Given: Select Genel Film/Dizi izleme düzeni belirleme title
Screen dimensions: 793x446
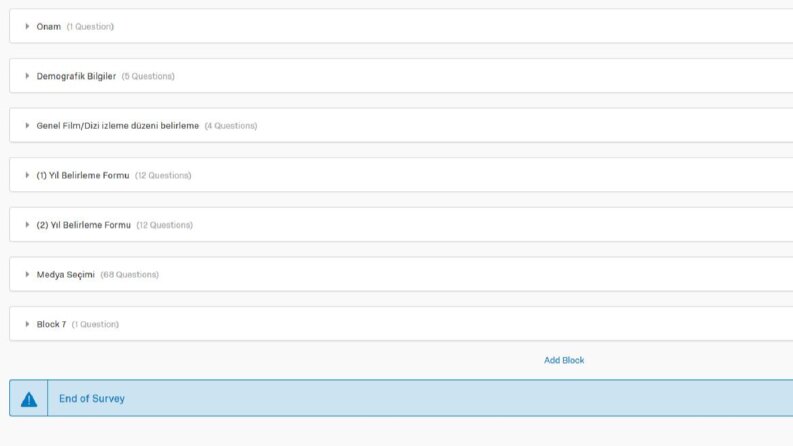Looking at the screenshot, I should [x=117, y=125].
